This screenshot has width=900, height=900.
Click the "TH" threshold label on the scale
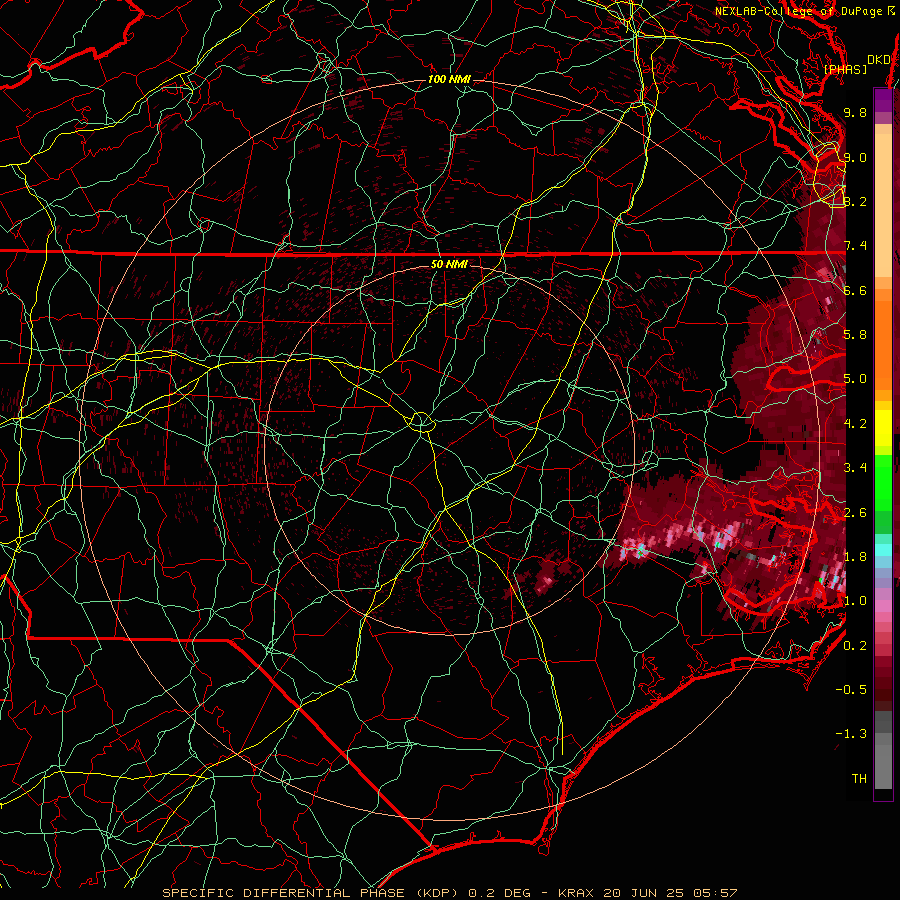pos(859,779)
